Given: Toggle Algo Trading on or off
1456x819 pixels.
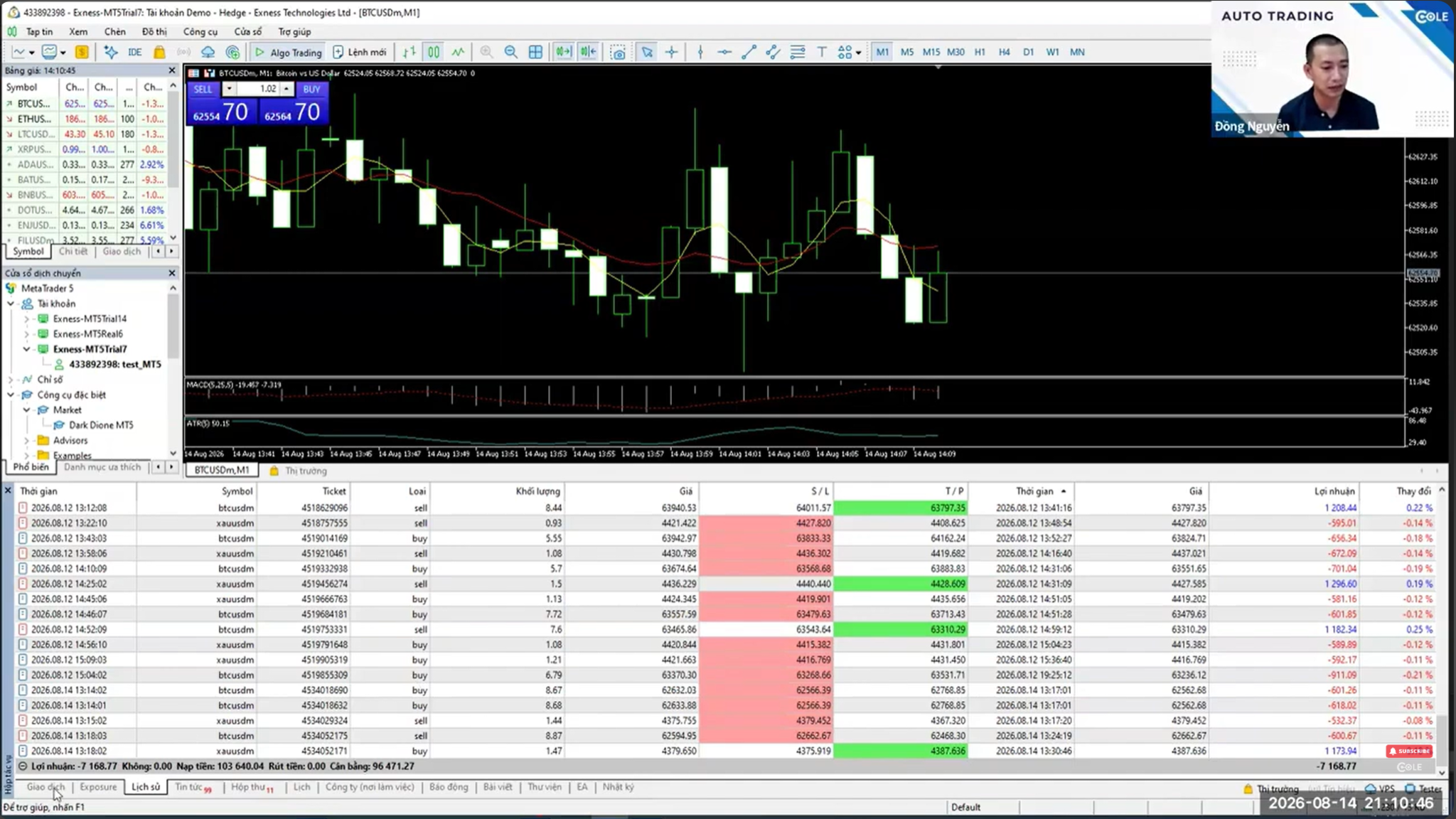Looking at the screenshot, I should (x=288, y=52).
